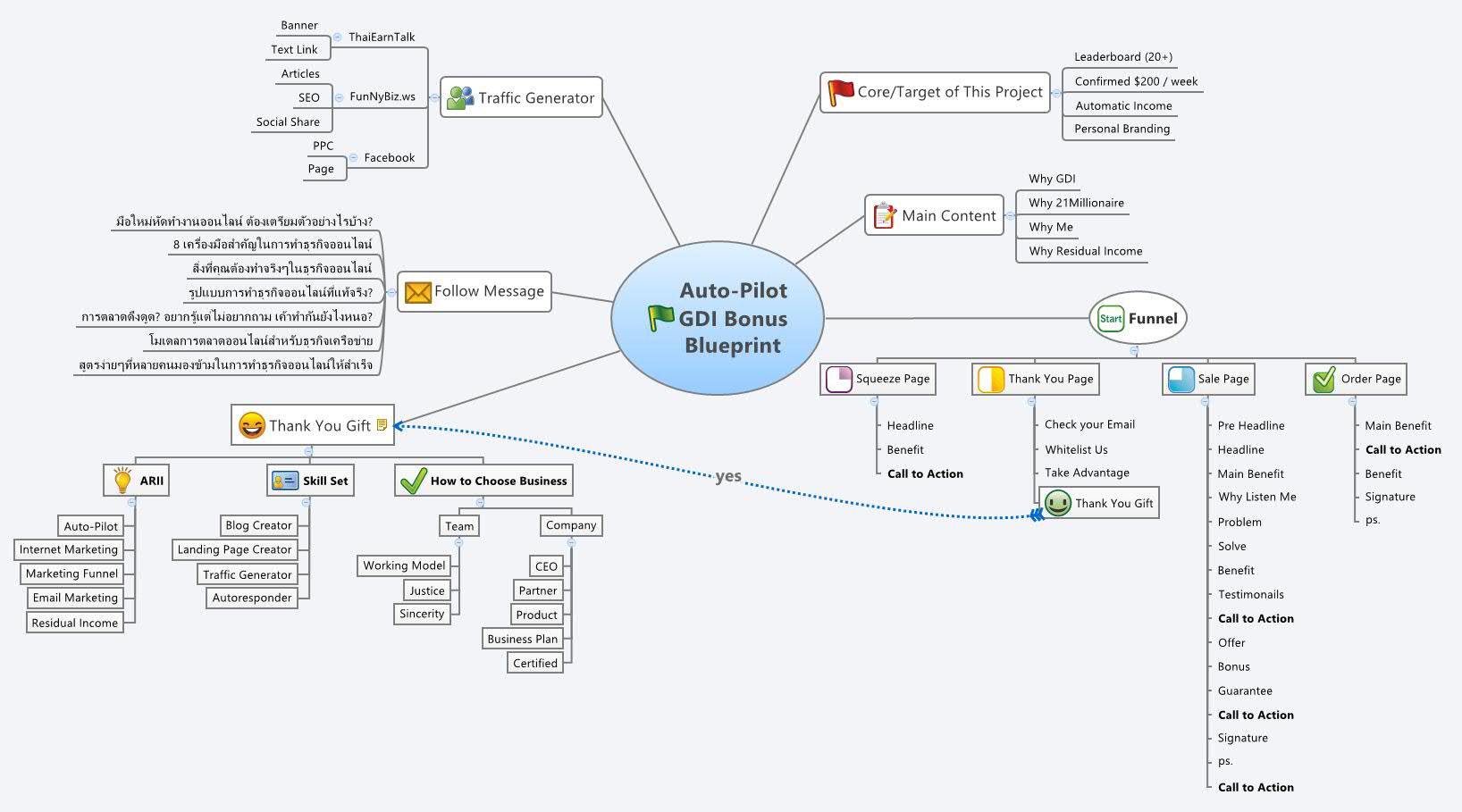The width and height of the screenshot is (1462, 812).
Task: Select the Leaderboard (20+) topic
Action: tap(1122, 56)
